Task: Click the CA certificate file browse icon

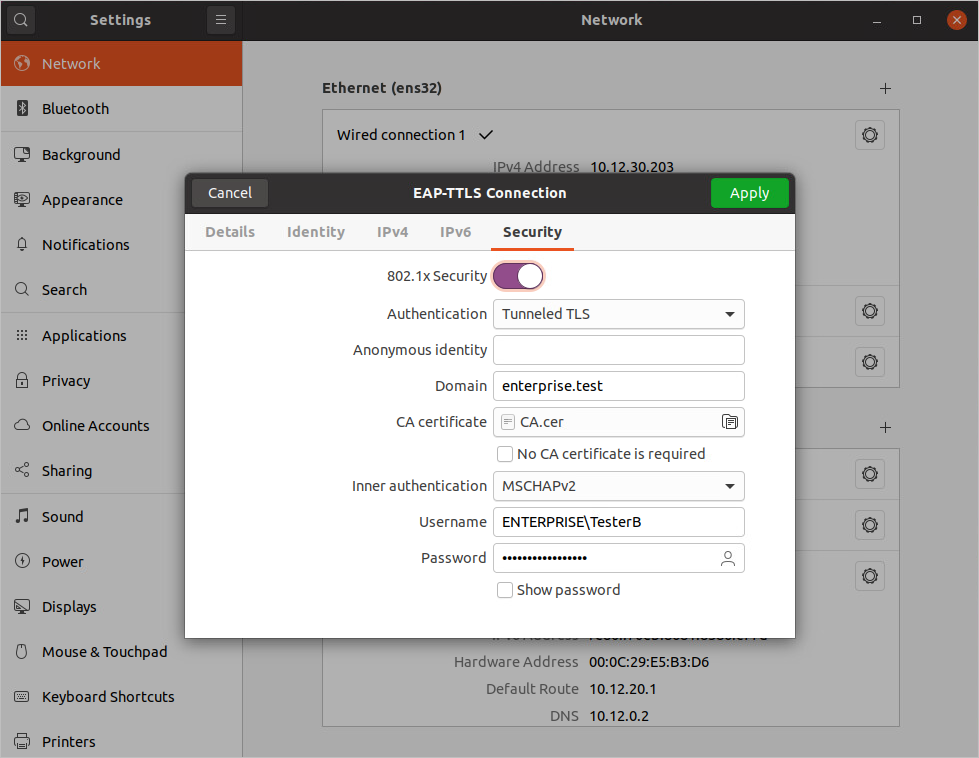Action: tap(730, 422)
